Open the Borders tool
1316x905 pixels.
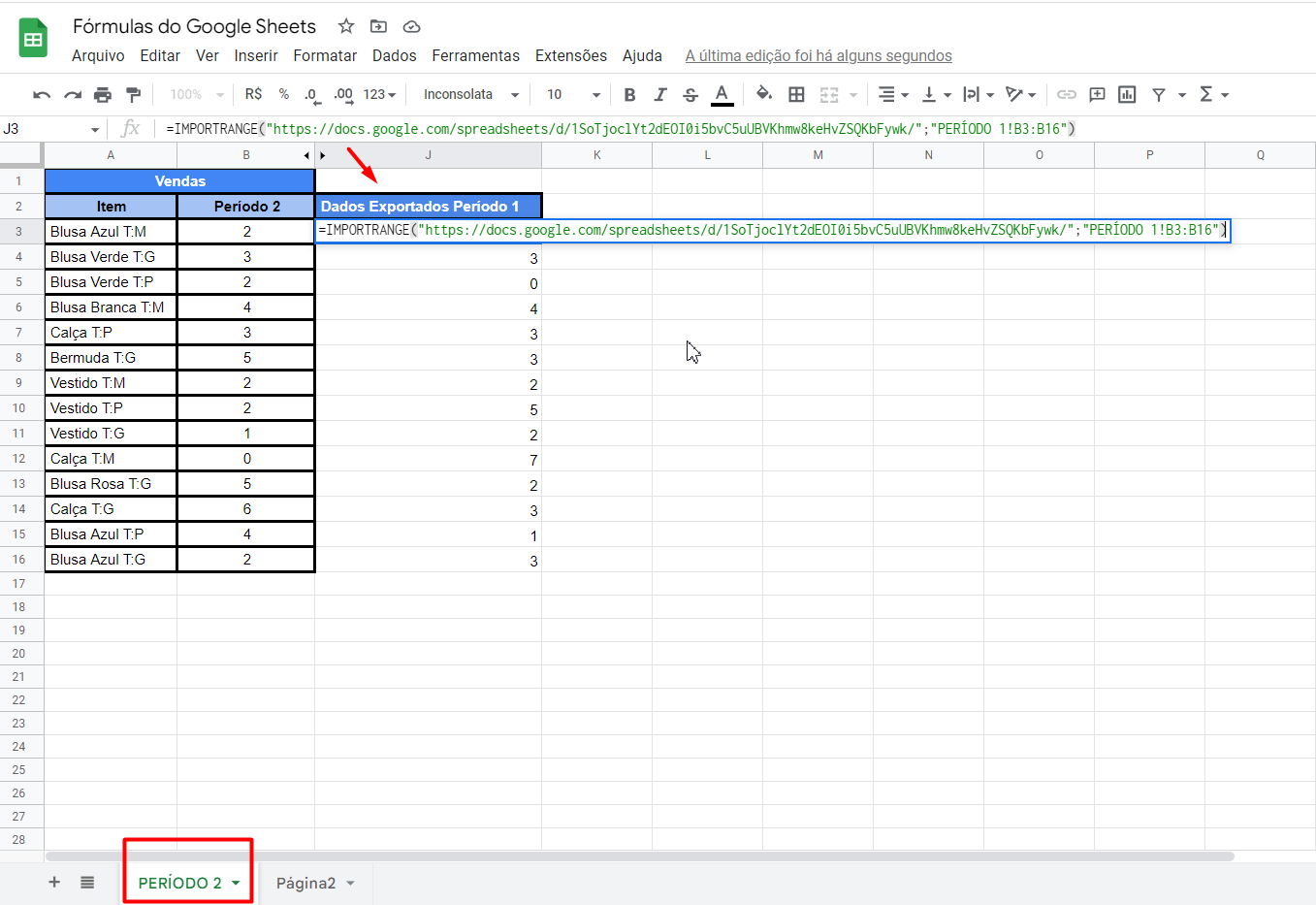click(x=797, y=94)
